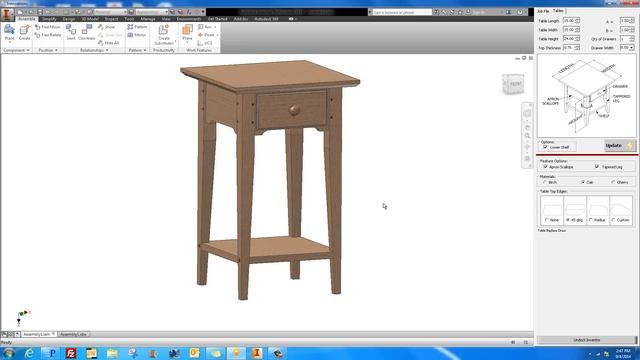Select the Oak material option
640x360 pixels.
[583, 182]
